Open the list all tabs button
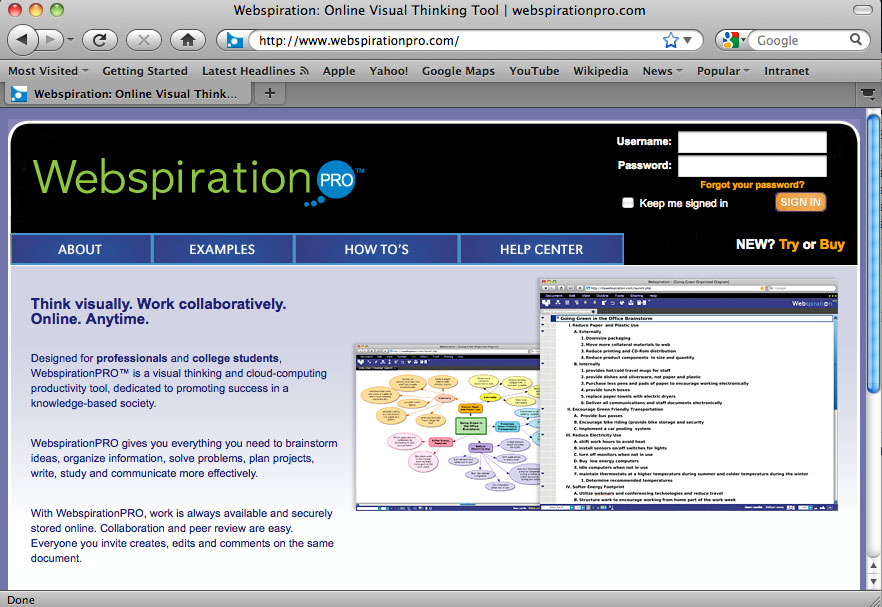Image resolution: width=882 pixels, height=607 pixels. pos(868,93)
